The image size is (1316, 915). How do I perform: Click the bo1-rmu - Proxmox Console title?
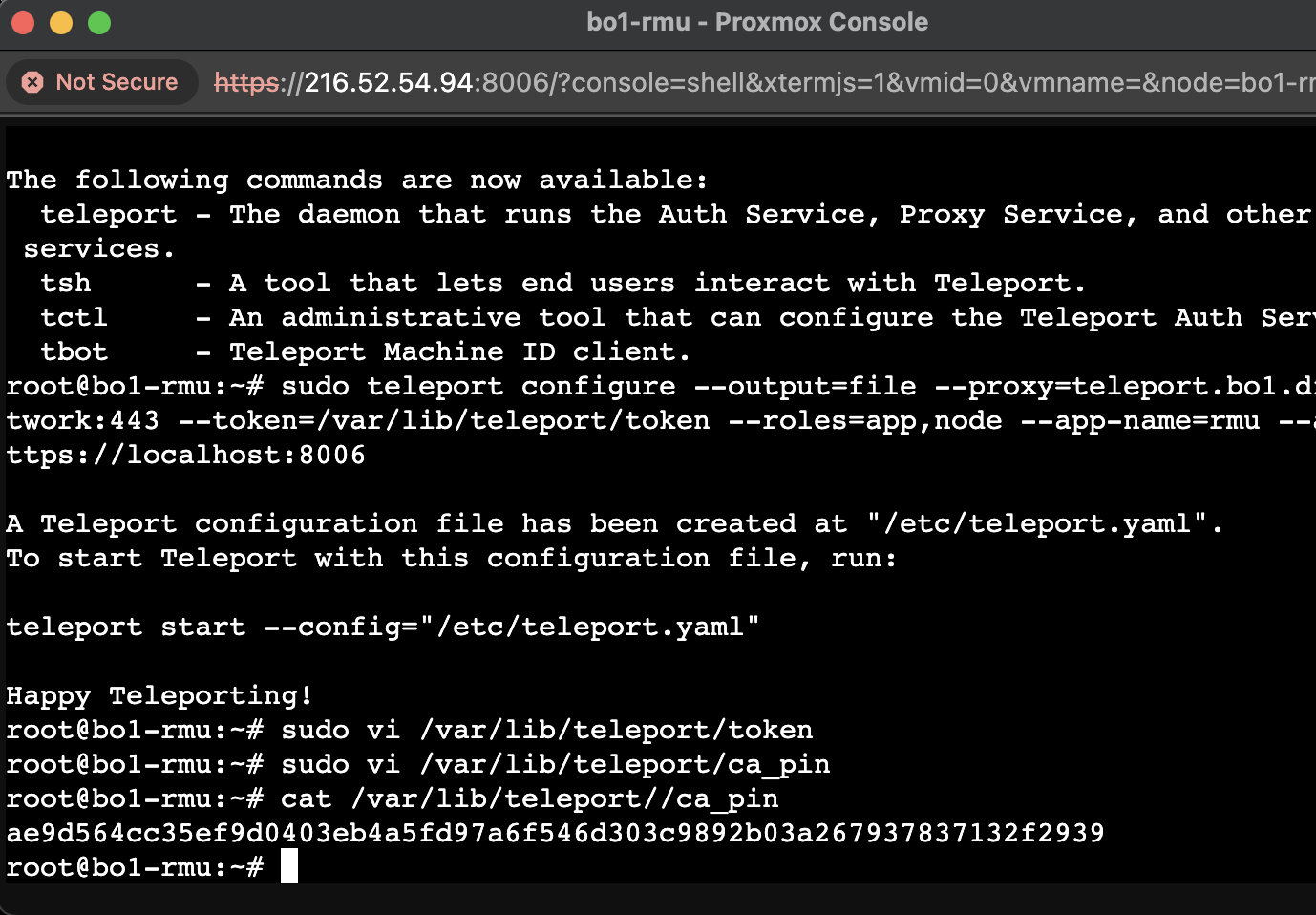(x=757, y=22)
